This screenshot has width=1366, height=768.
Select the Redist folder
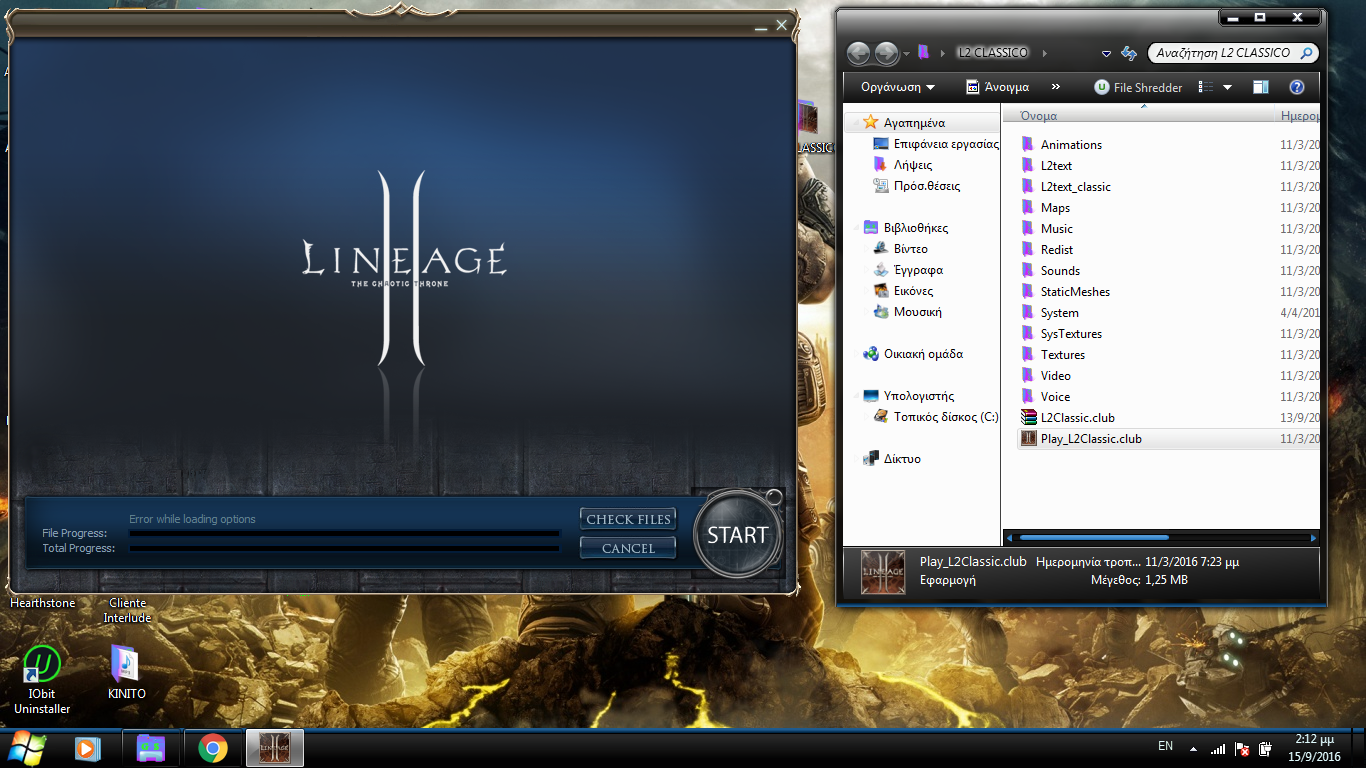tap(1056, 249)
